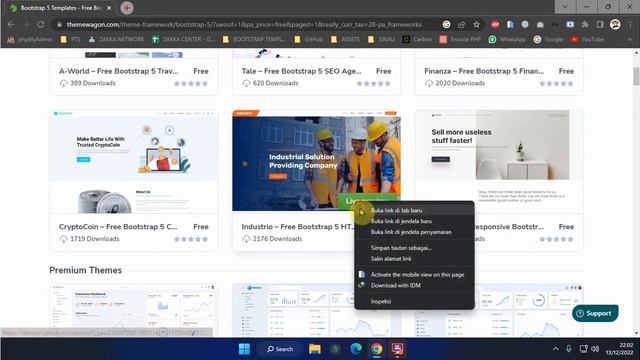Reload the themewagon page
This screenshot has height=360, width=640.
click(40, 24)
